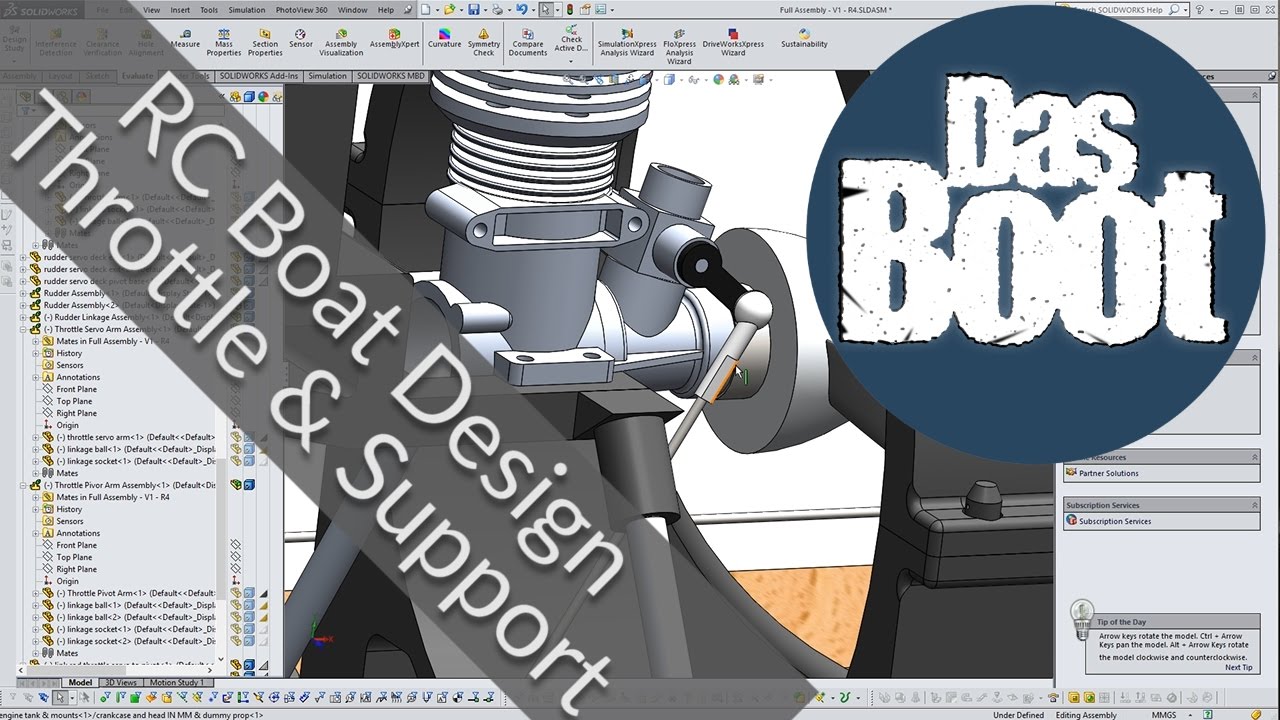Collapse Throttle Pivor Arm Assembly<1> node
The image size is (1280, 720).
click(24, 485)
